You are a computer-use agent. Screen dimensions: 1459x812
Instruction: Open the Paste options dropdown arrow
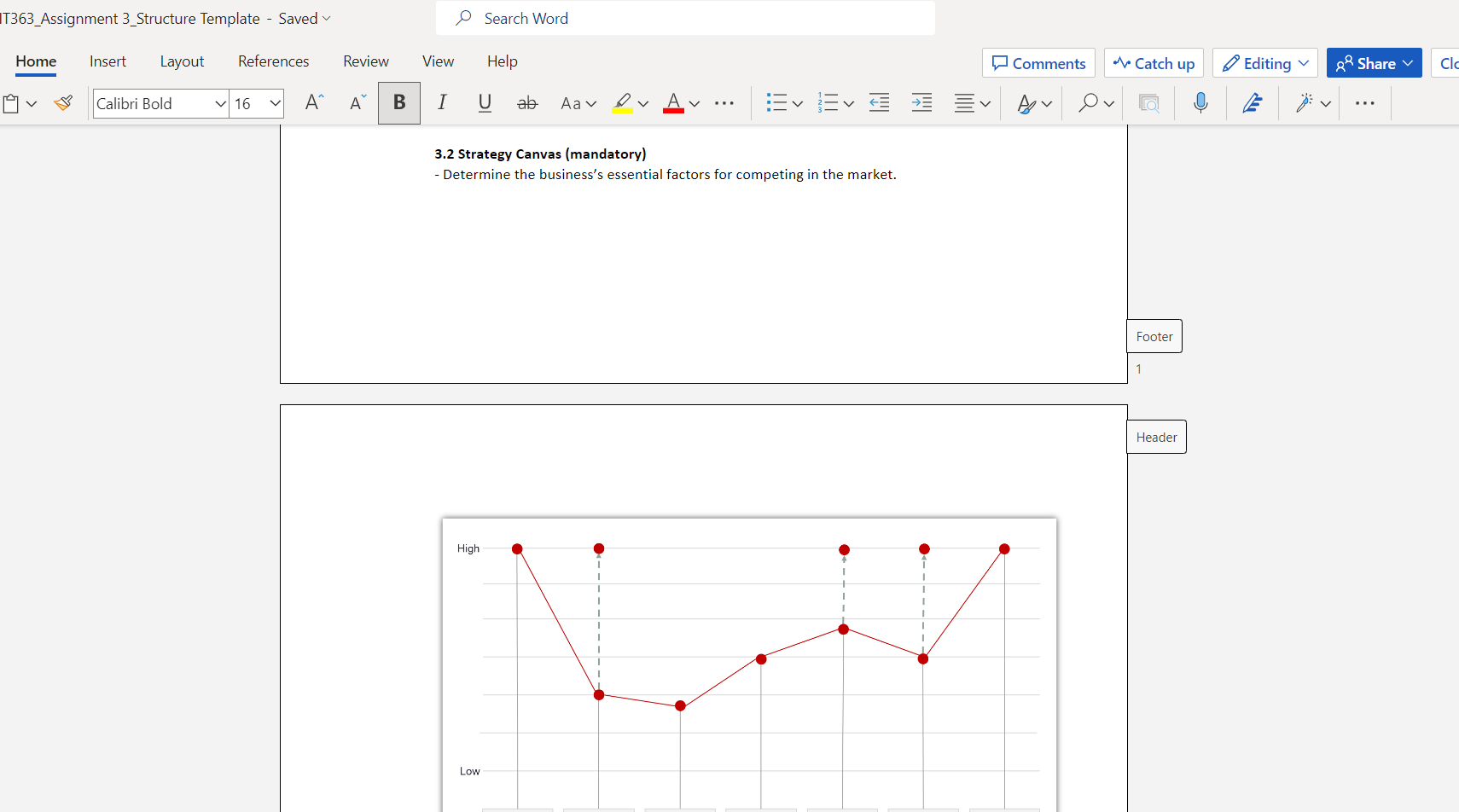32,104
